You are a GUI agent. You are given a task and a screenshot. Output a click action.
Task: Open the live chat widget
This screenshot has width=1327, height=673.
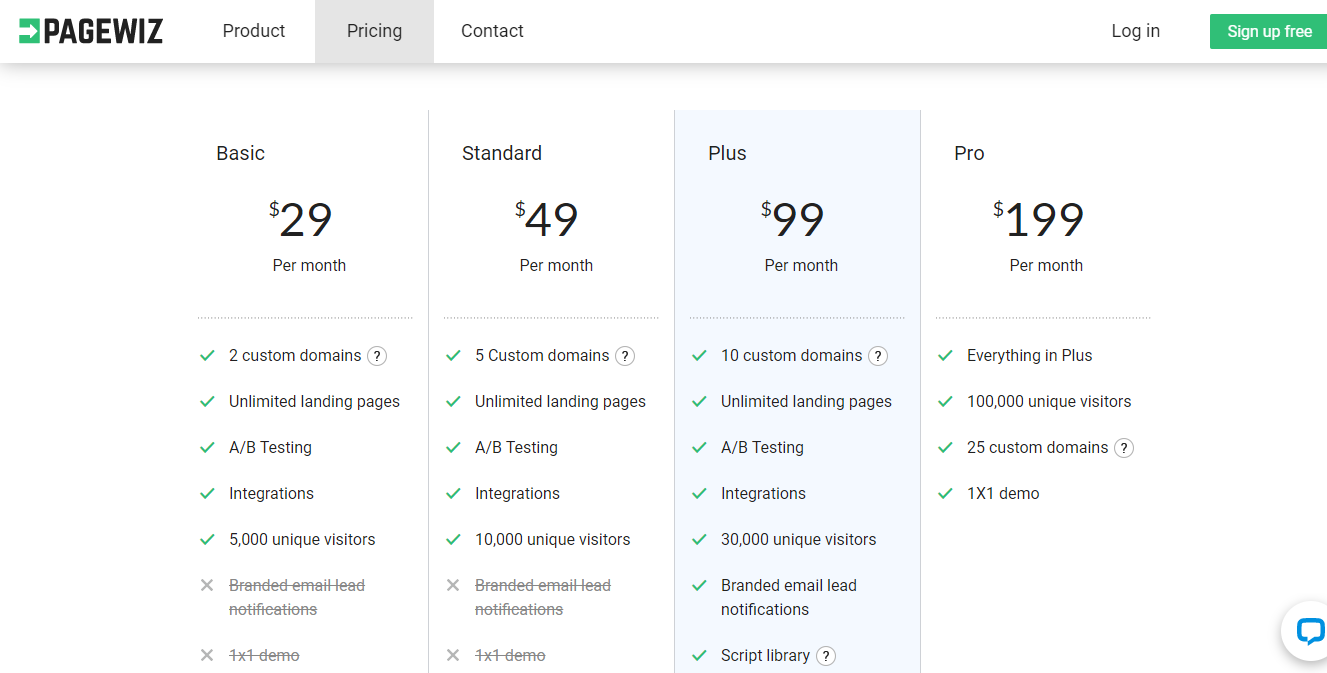(1309, 631)
